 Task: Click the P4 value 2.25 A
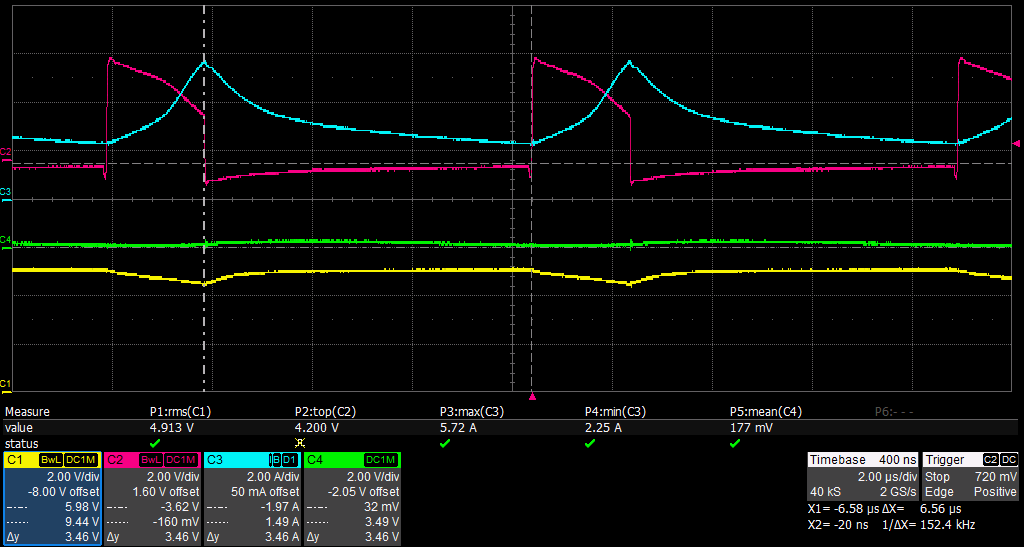[x=603, y=428]
